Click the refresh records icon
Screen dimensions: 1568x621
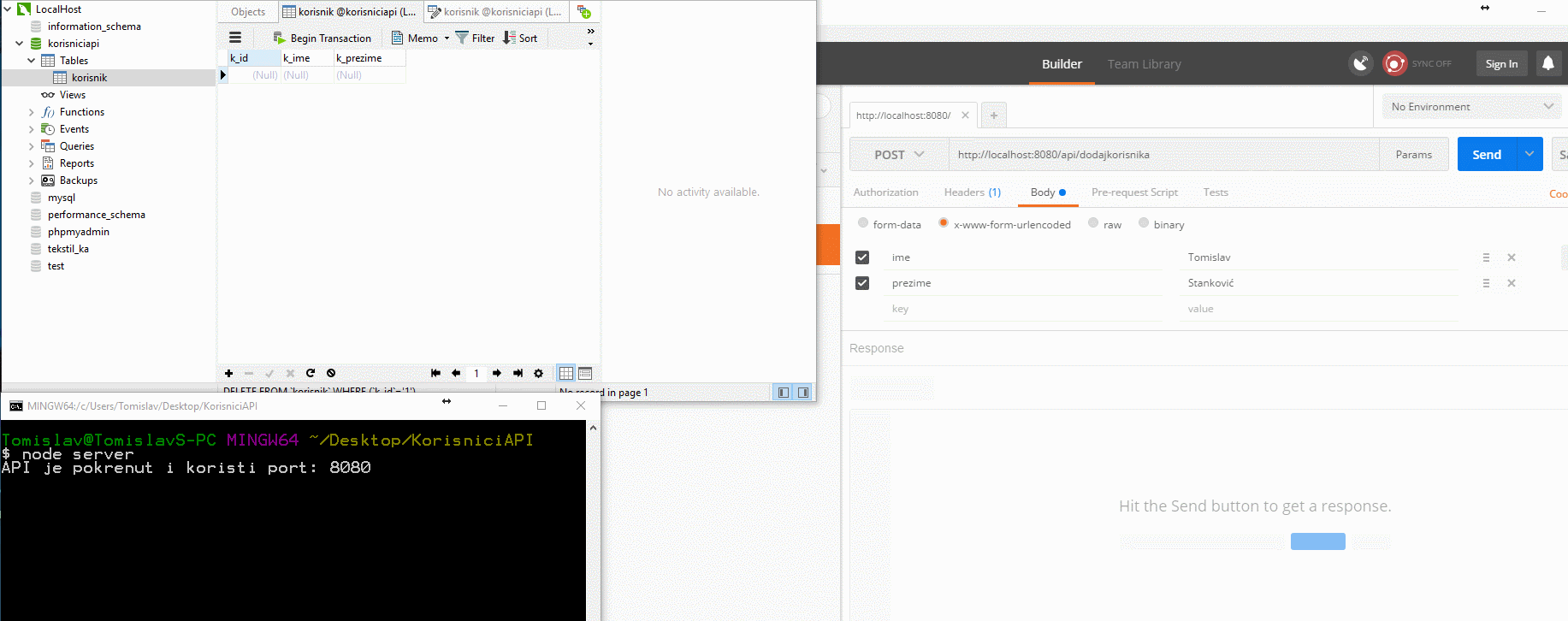coord(311,373)
